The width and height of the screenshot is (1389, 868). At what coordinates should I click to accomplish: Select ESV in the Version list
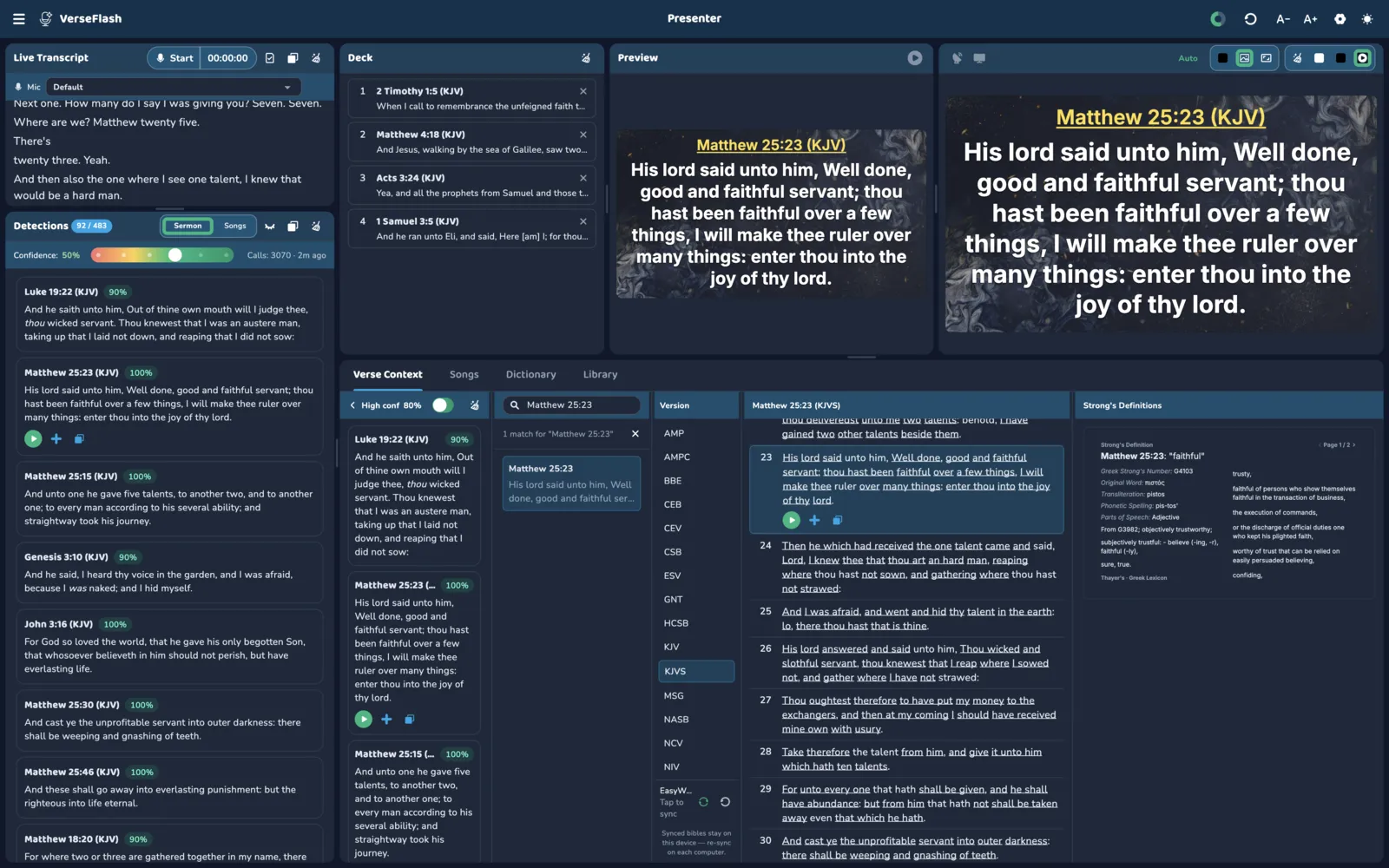point(696,575)
